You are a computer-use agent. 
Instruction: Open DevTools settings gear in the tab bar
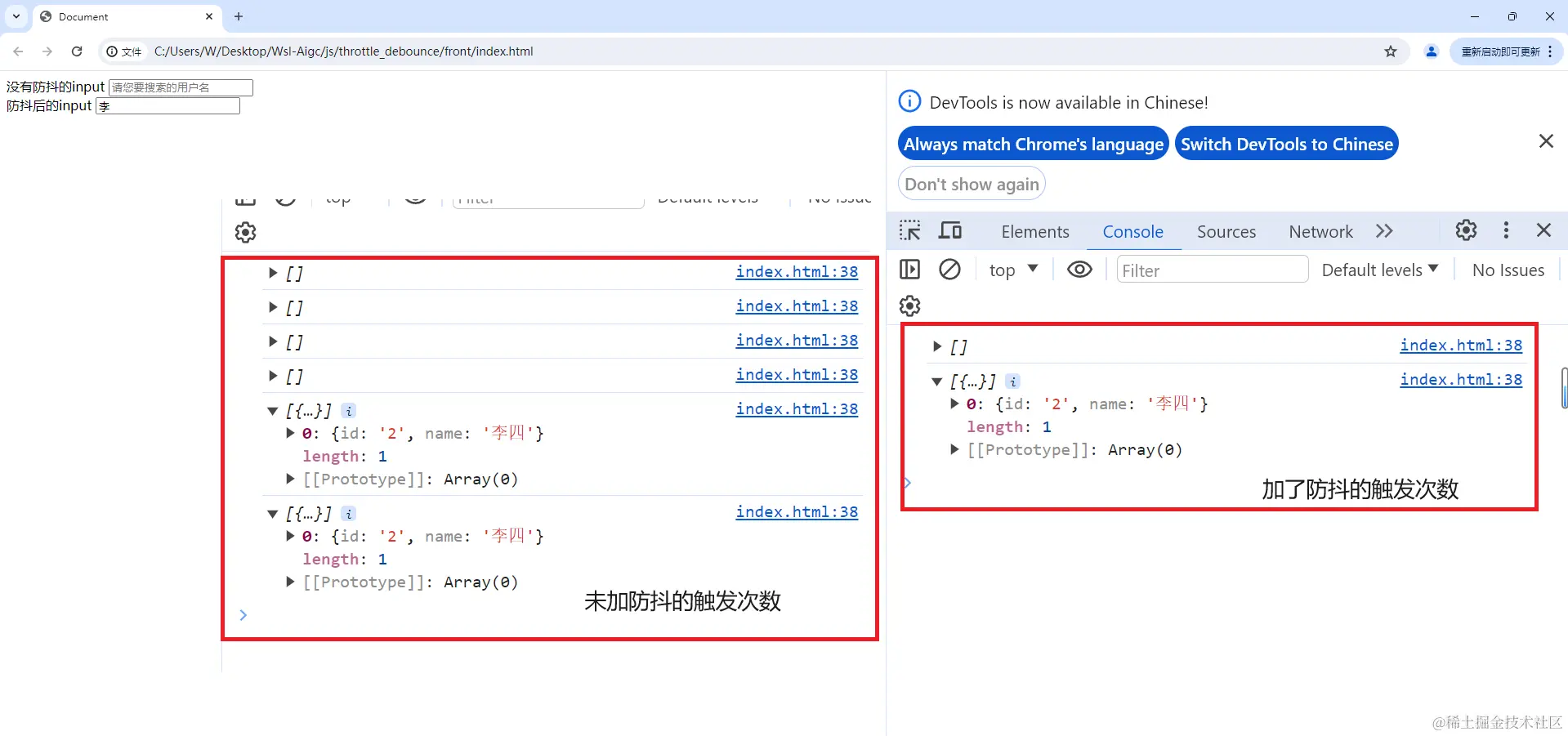(x=1467, y=230)
